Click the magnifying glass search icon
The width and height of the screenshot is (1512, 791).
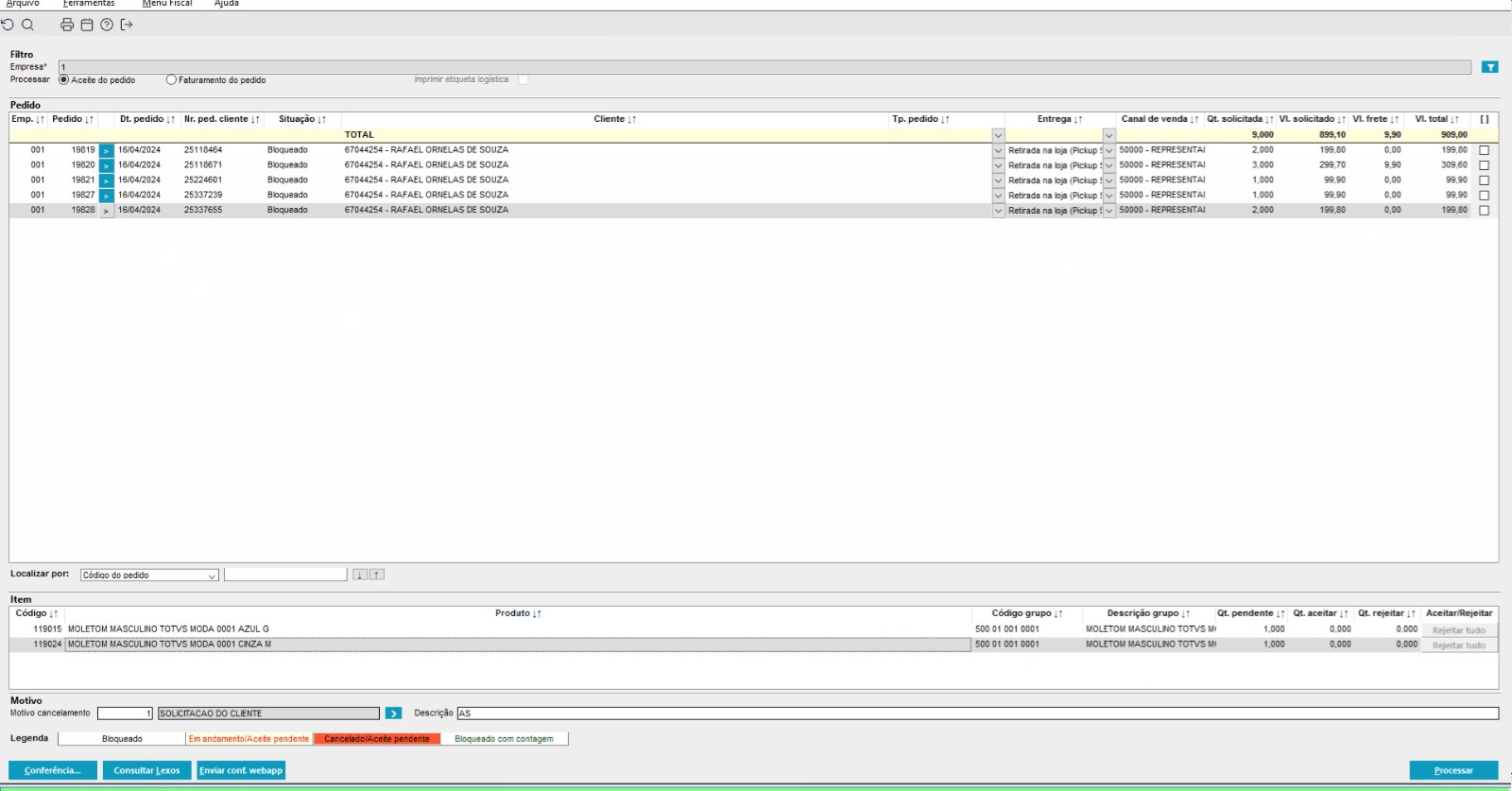[27, 25]
